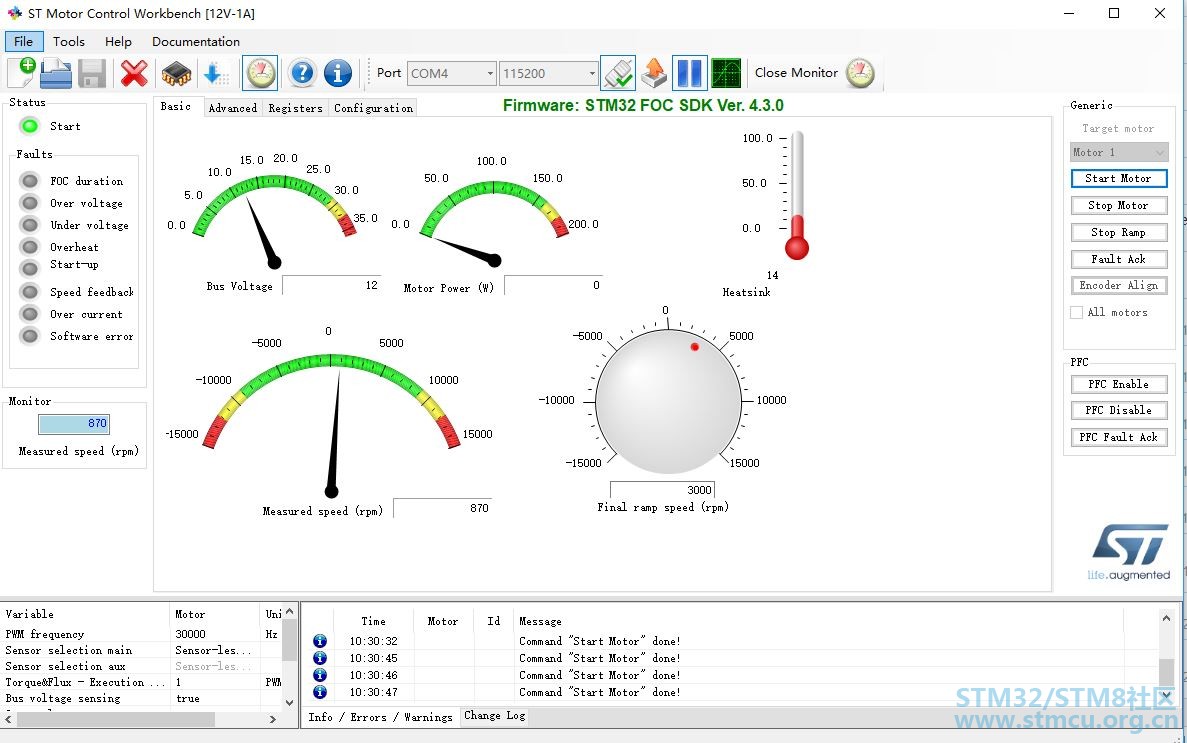Image resolution: width=1187 pixels, height=743 pixels.
Task: Click the Close Monitor label
Action: (x=796, y=73)
